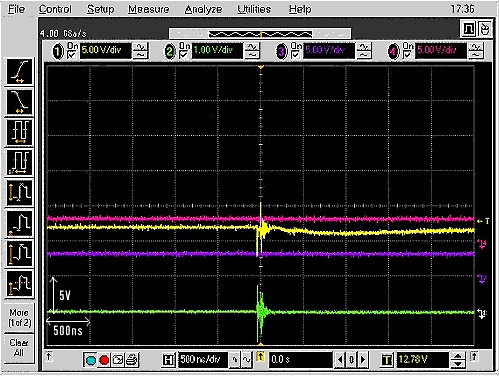Toggle the channel 2 On checkbox
Image resolution: width=499 pixels, height=376 pixels.
point(184,55)
